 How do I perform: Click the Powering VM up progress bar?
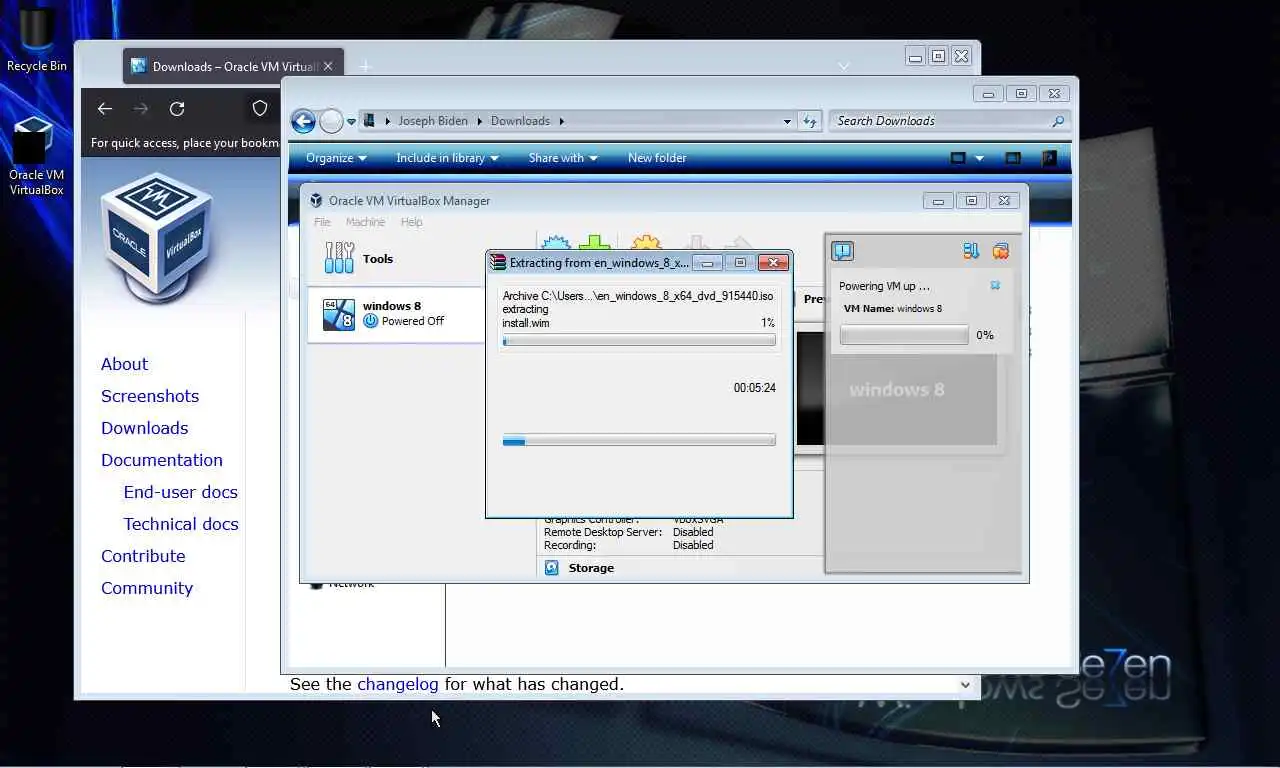(904, 335)
